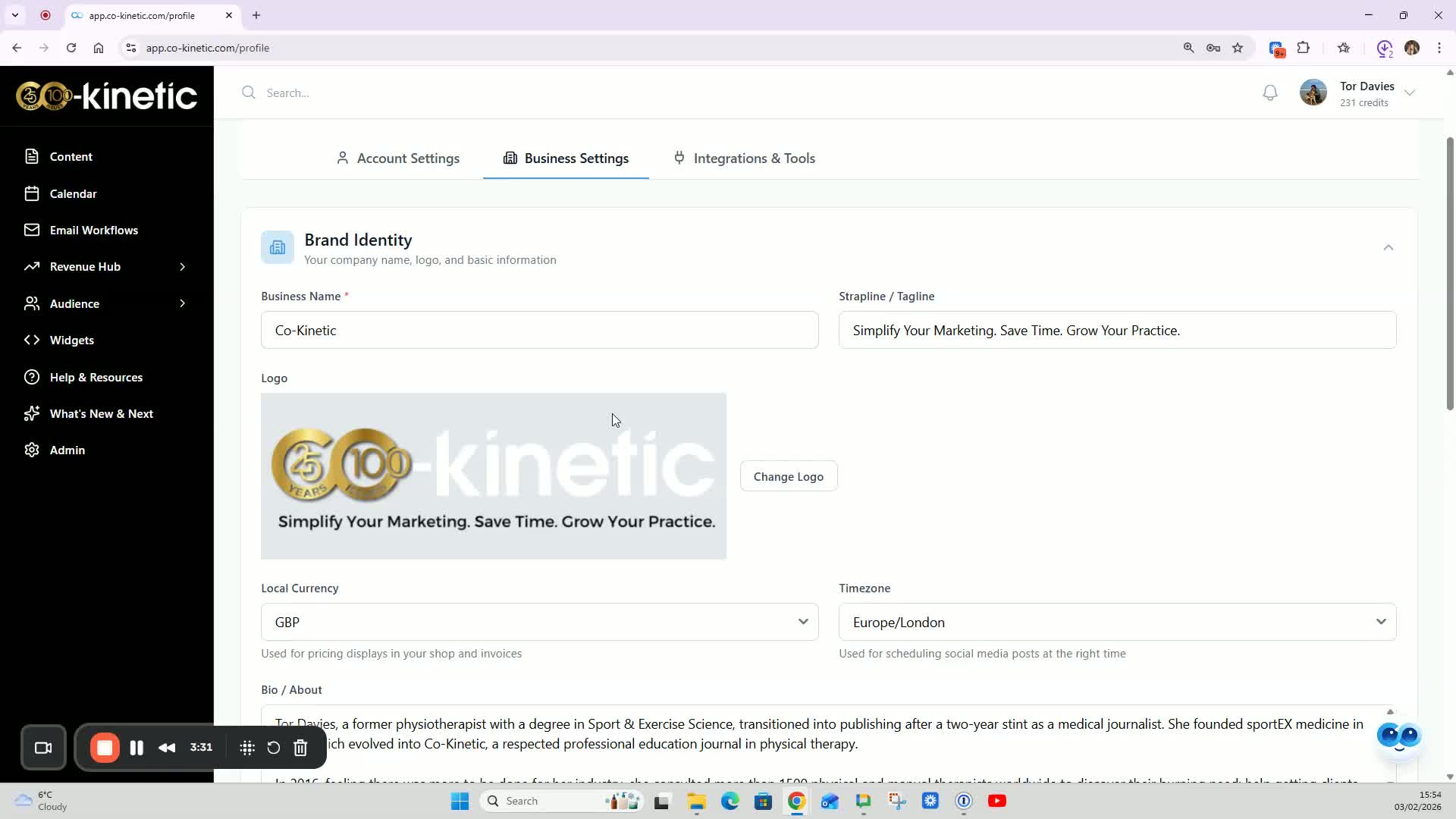
Task: Switch to Integrations & Tools tab
Action: coord(745,158)
